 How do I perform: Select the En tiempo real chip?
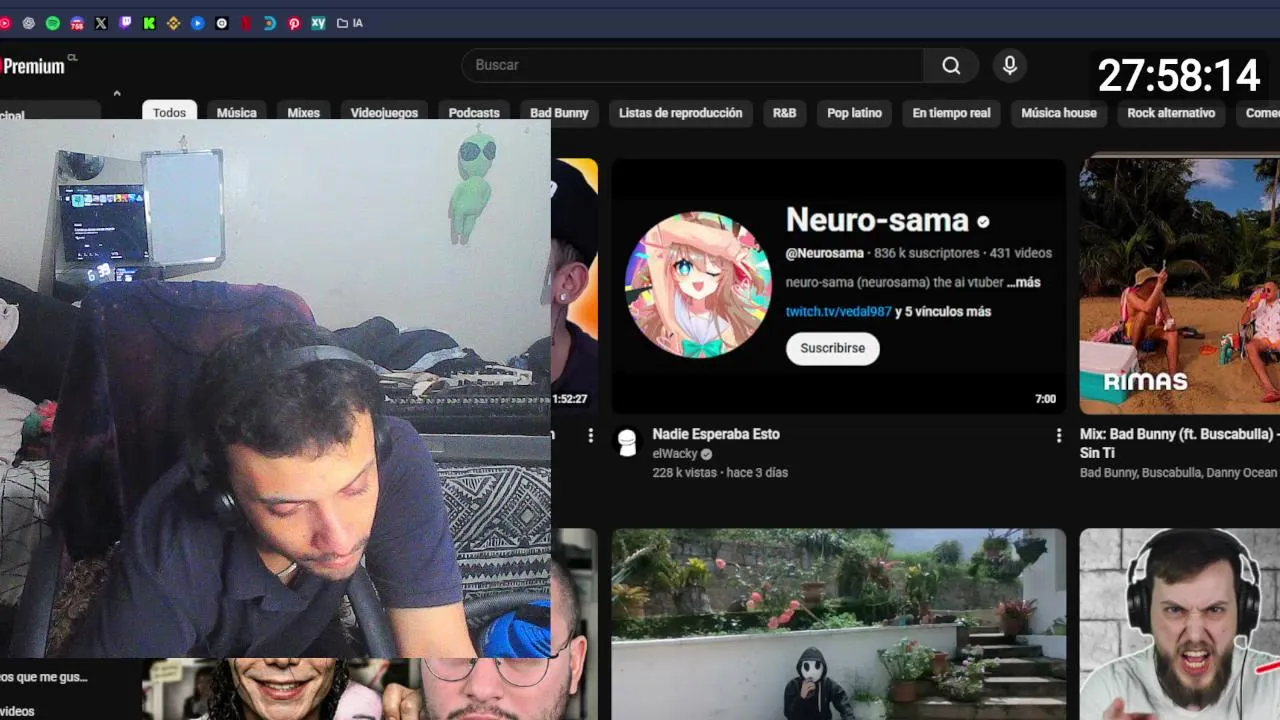(951, 113)
